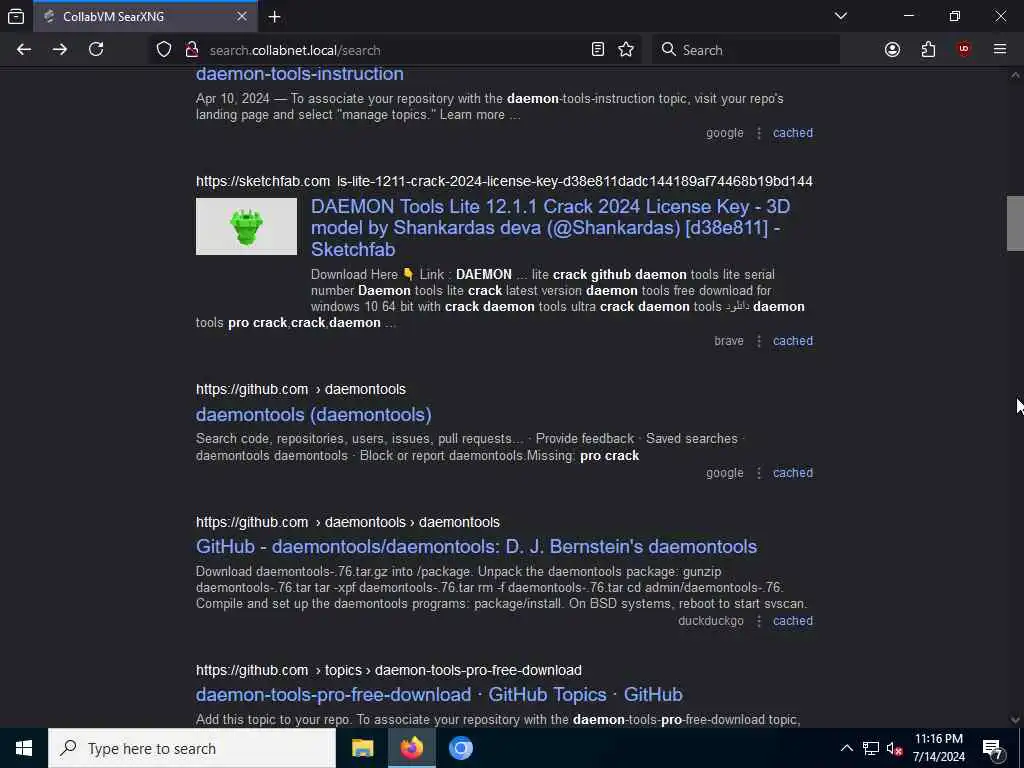Image resolution: width=1024 pixels, height=768 pixels.
Task: Click Firefox icon in taskbar
Action: click(x=411, y=748)
